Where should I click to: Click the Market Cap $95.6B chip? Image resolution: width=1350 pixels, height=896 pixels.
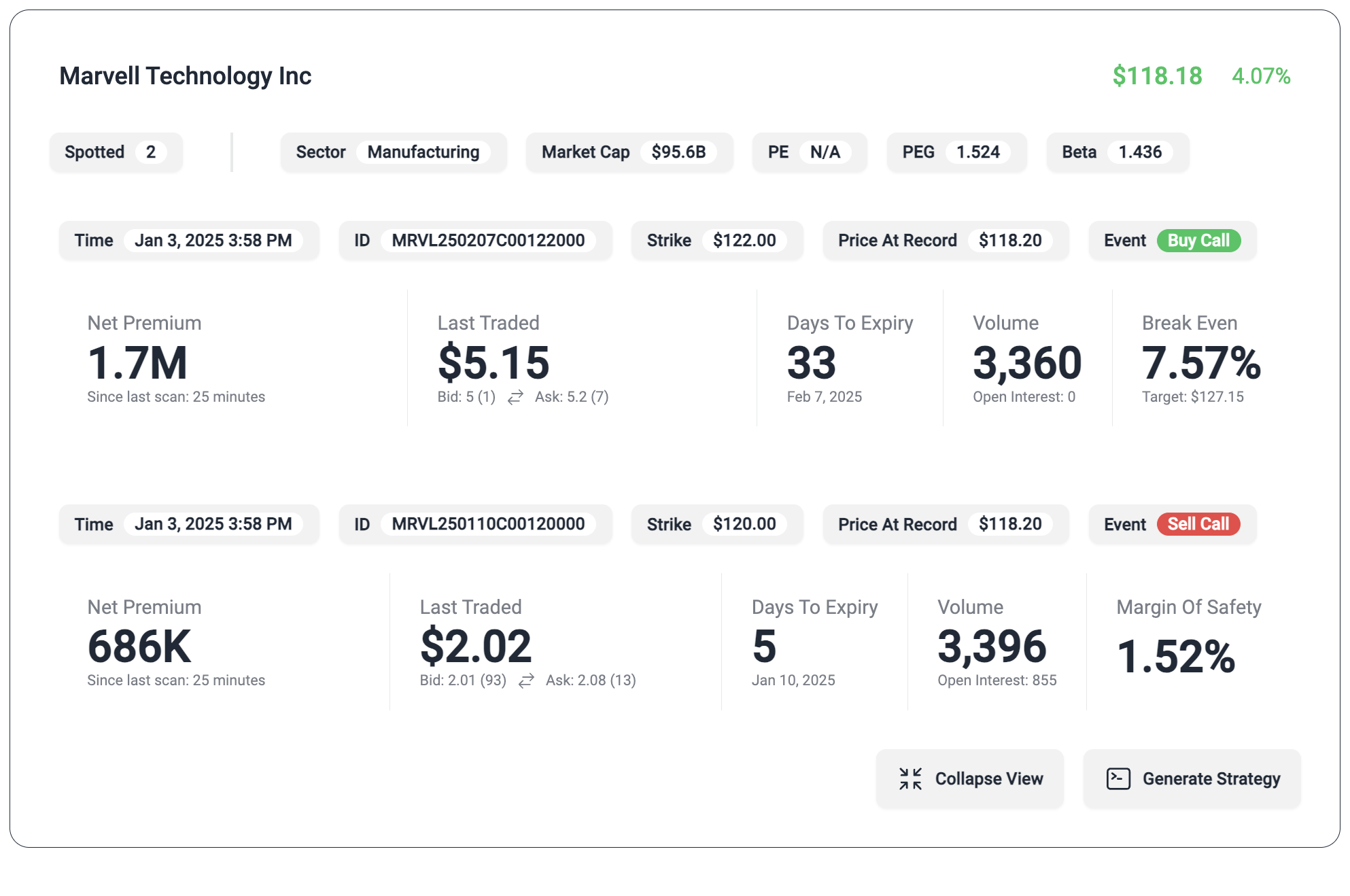click(x=629, y=152)
